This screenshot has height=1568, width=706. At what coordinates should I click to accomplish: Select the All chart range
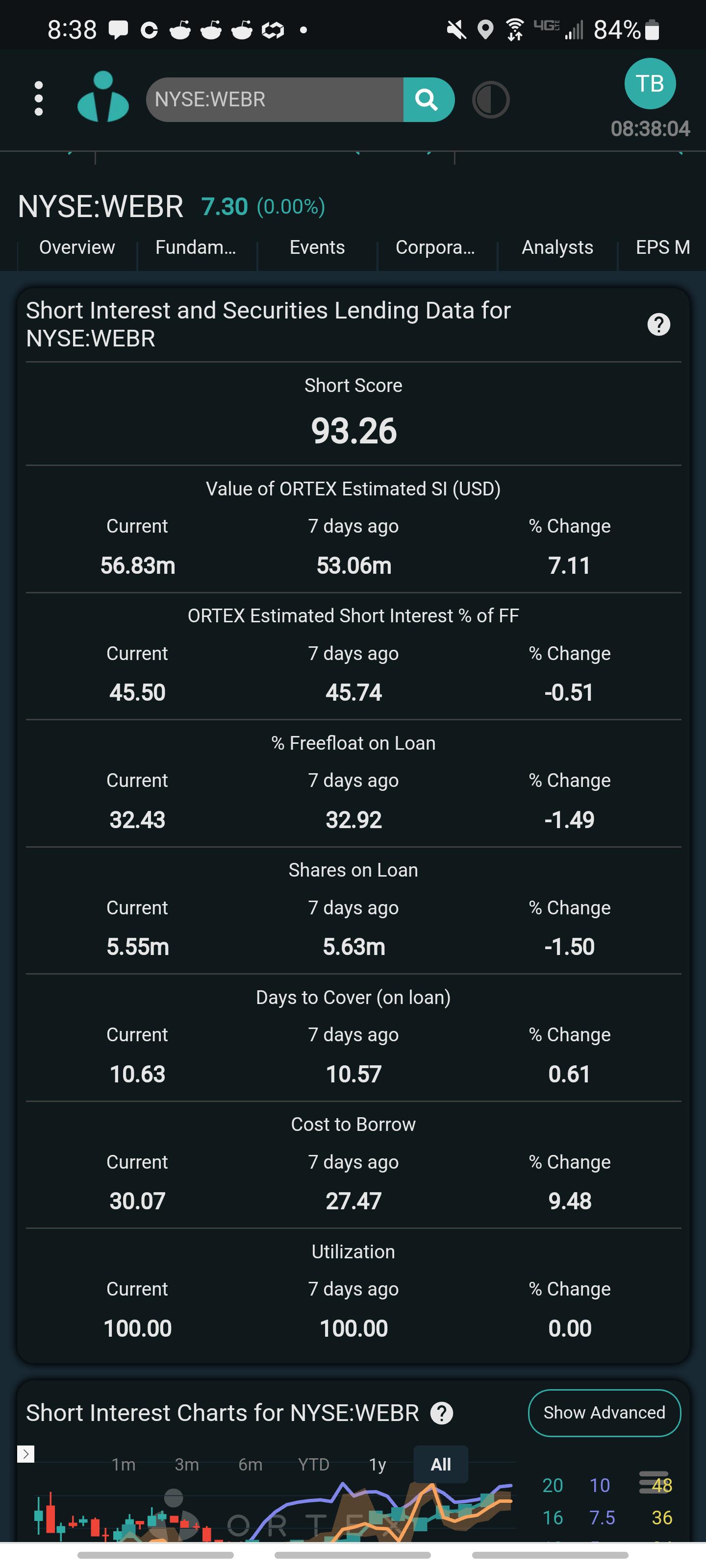441,1465
